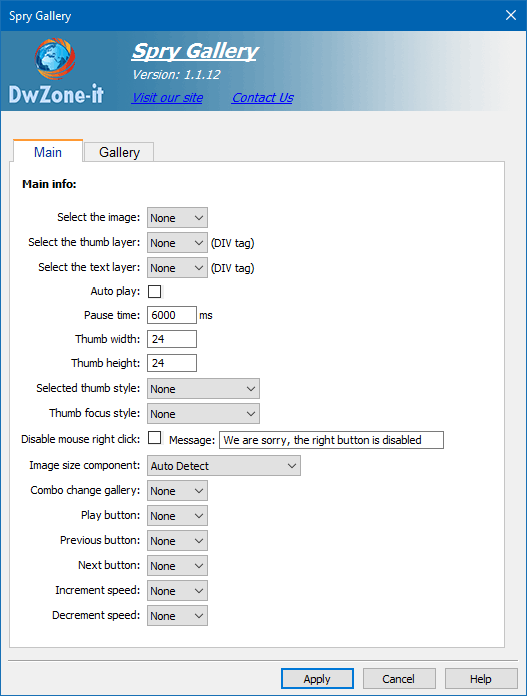Click the Apply button
The height and width of the screenshot is (696, 527).
(317, 679)
